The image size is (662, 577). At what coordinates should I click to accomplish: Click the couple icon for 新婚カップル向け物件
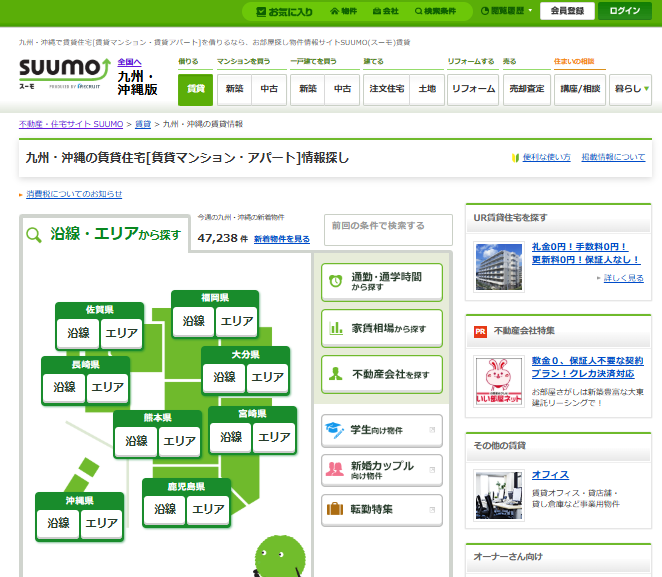(x=335, y=470)
